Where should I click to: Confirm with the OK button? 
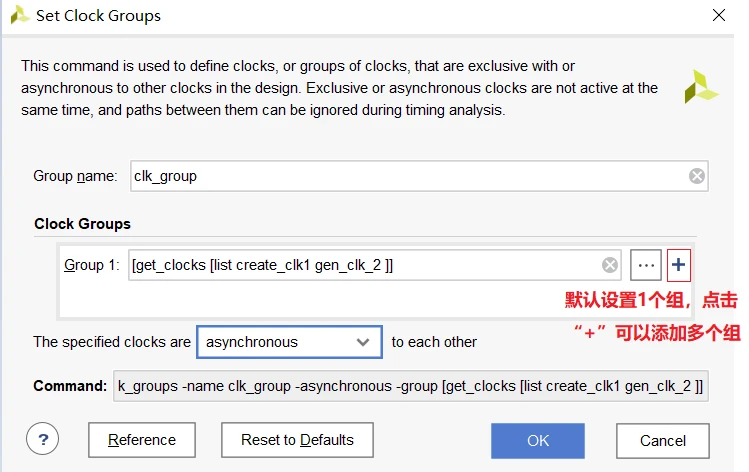538,440
